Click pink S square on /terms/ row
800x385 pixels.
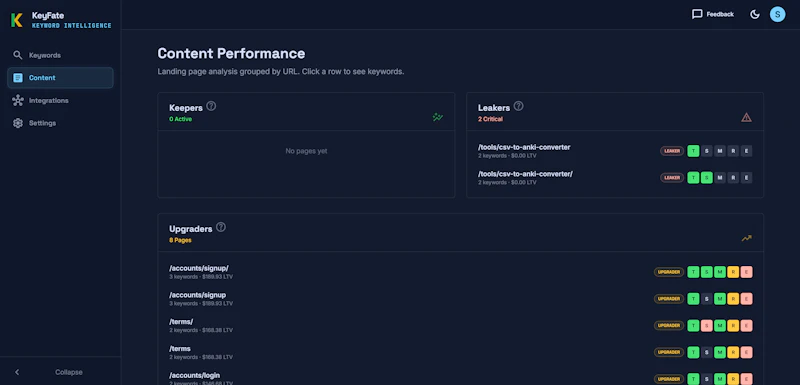point(707,325)
